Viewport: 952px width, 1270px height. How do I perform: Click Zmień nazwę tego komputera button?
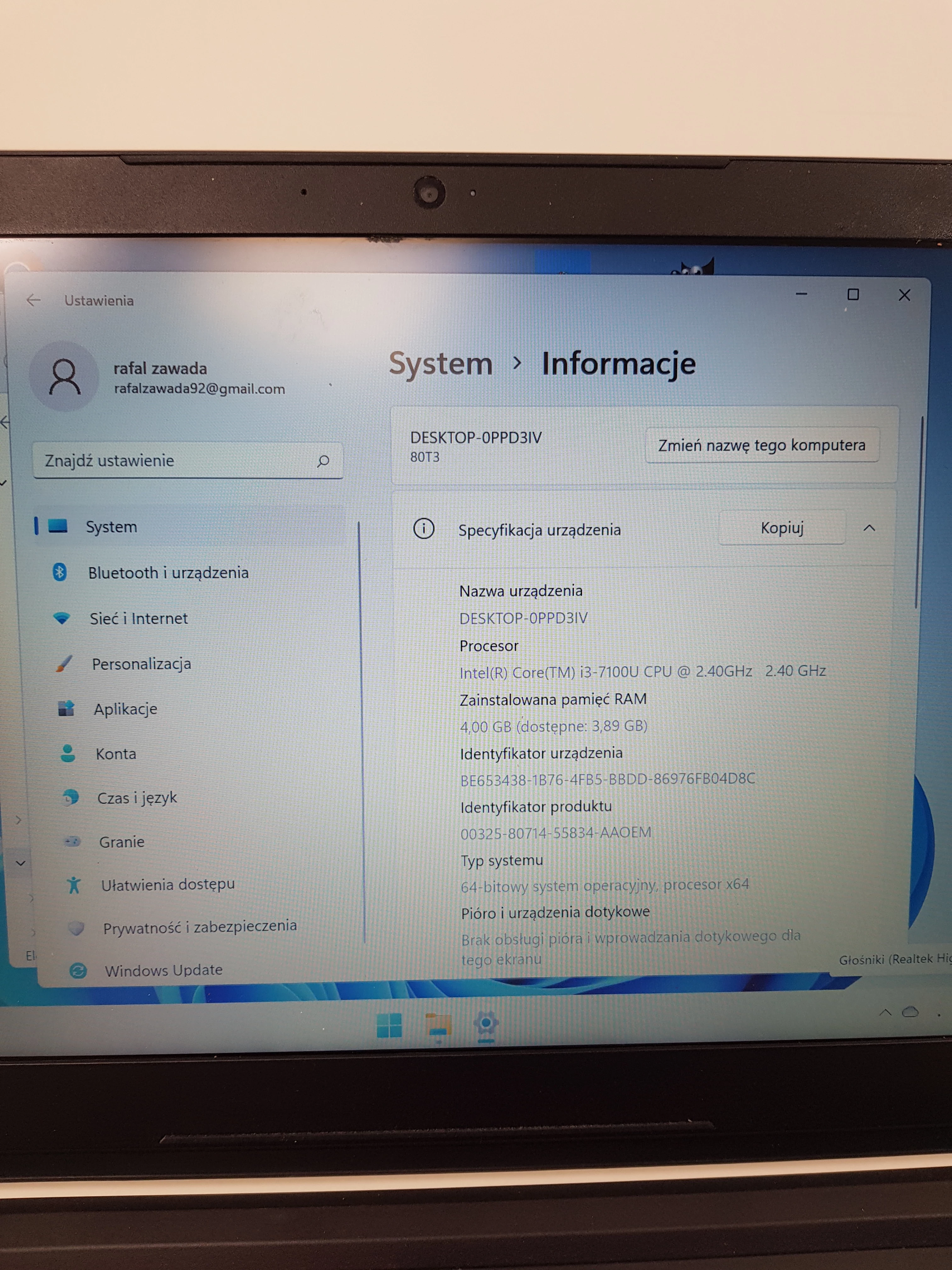click(762, 445)
